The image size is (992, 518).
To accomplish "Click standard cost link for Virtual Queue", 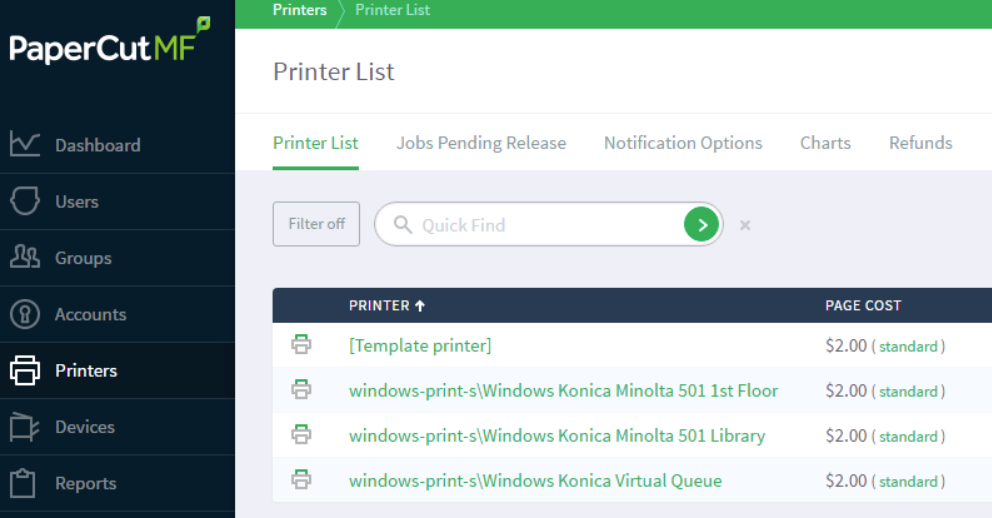I will point(908,481).
